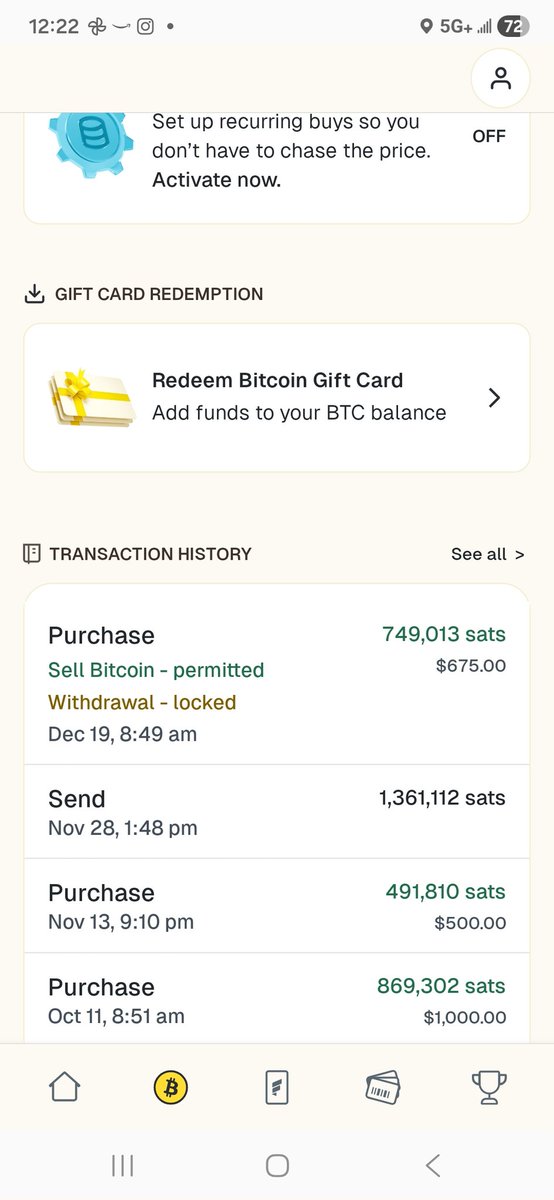554x1200 pixels.
Task: Open the profile account icon
Action: click(501, 78)
